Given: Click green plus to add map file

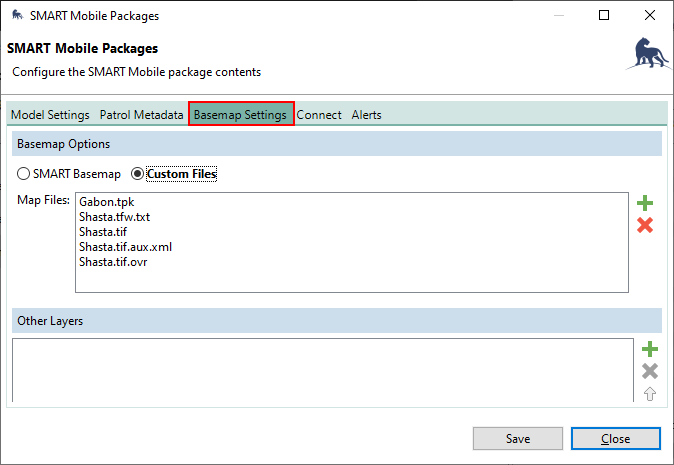Looking at the screenshot, I should [x=645, y=203].
